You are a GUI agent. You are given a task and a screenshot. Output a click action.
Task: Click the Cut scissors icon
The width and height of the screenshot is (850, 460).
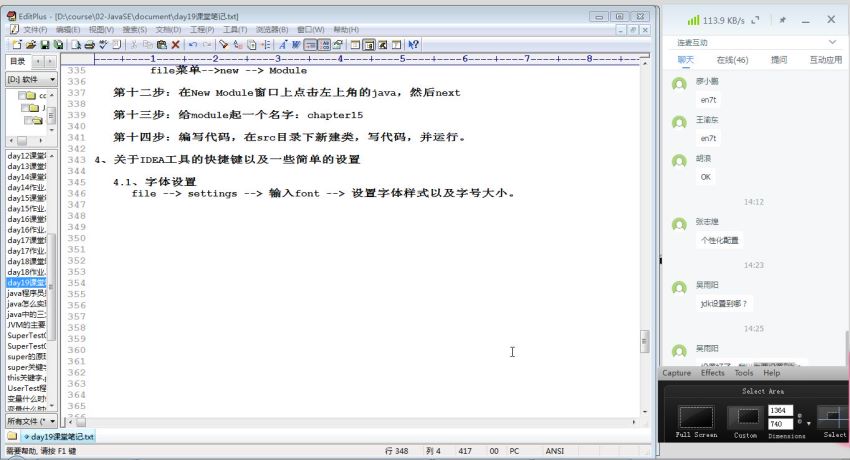133,45
